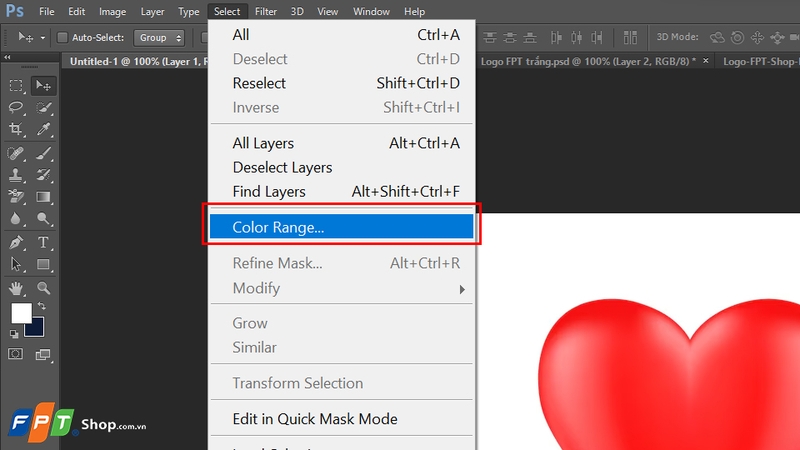Image resolution: width=800 pixels, height=450 pixels.
Task: Open the Window menu
Action: pos(371,11)
